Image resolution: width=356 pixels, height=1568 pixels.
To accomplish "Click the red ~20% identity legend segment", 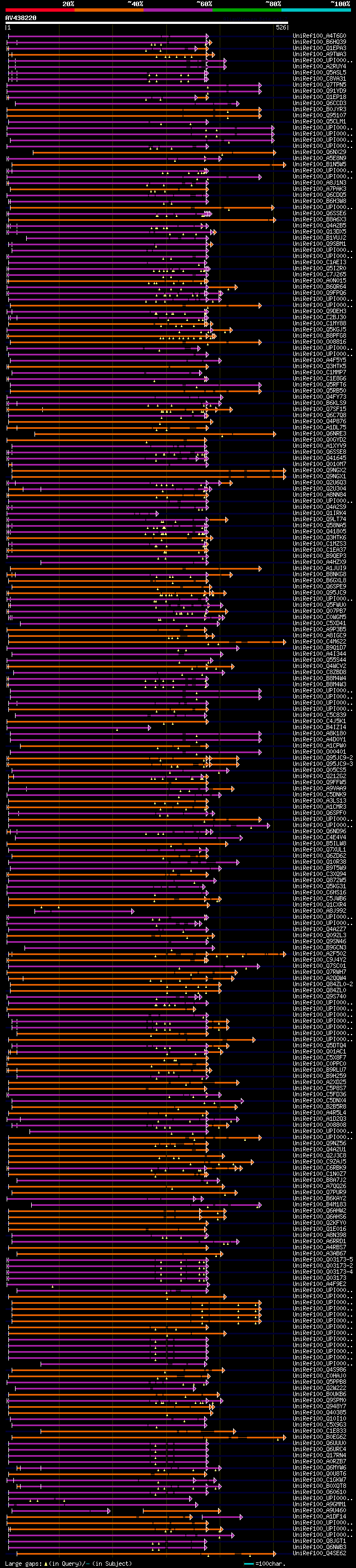I will [39, 10].
